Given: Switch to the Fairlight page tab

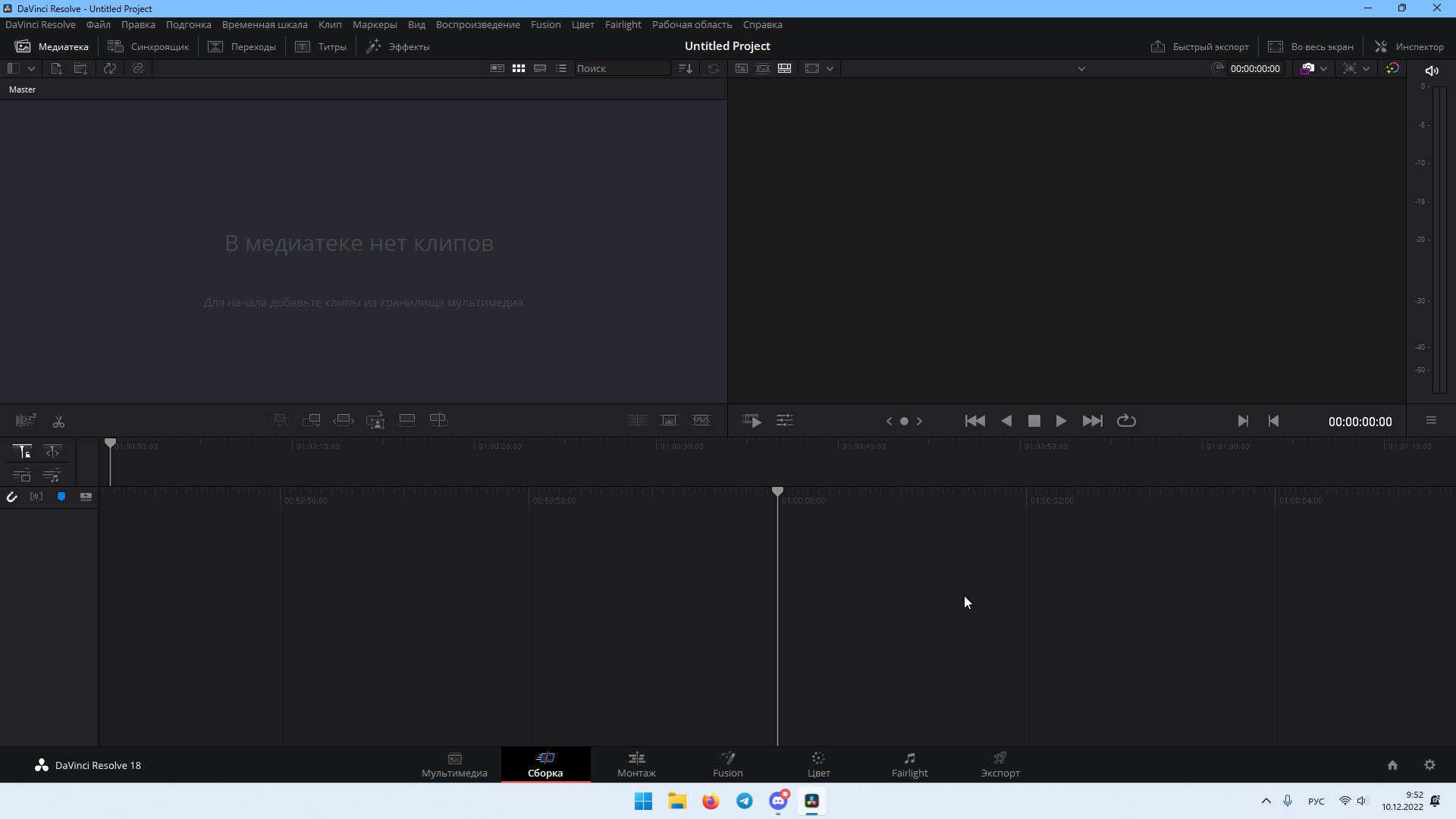Looking at the screenshot, I should click(x=909, y=764).
